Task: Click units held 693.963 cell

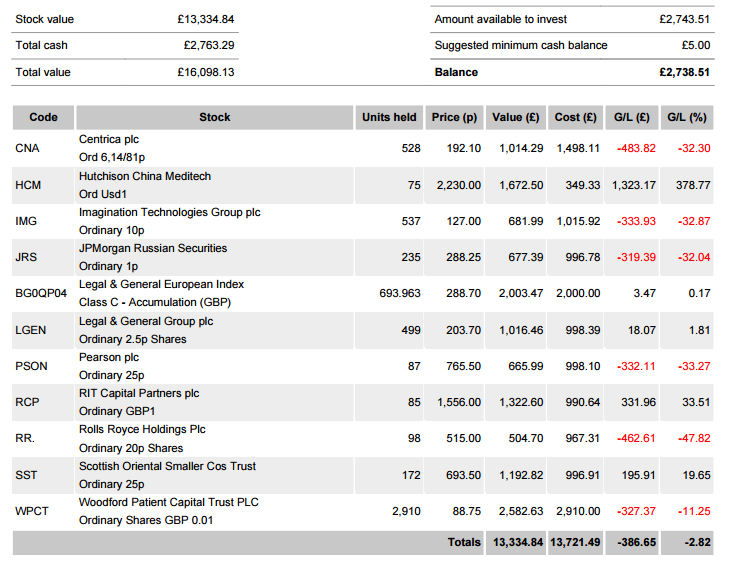Action: pyautogui.click(x=399, y=293)
